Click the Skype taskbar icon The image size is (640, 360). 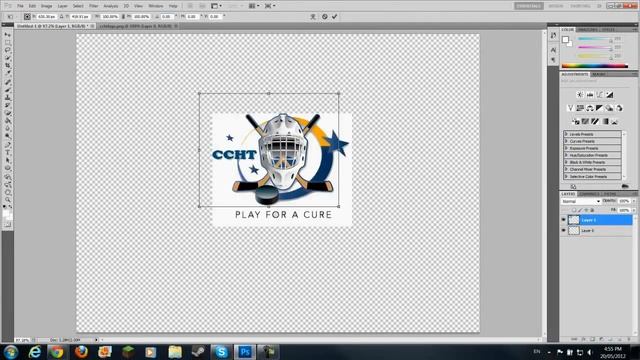[x=221, y=352]
